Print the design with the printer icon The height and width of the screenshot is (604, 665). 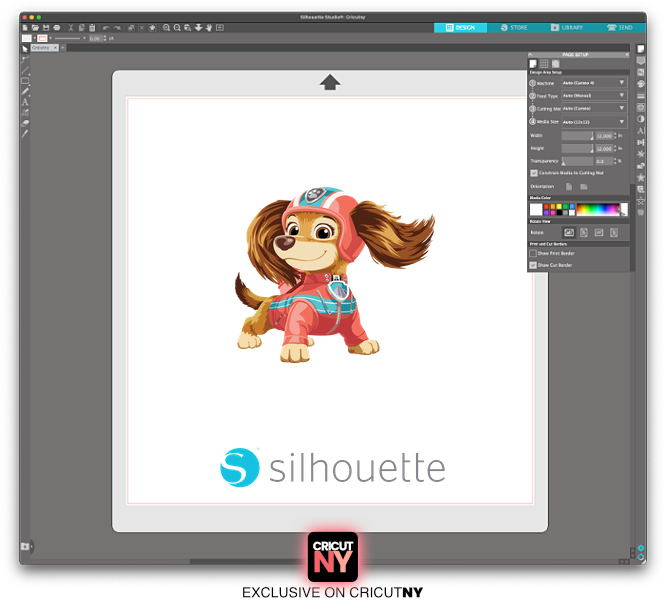(x=56, y=28)
